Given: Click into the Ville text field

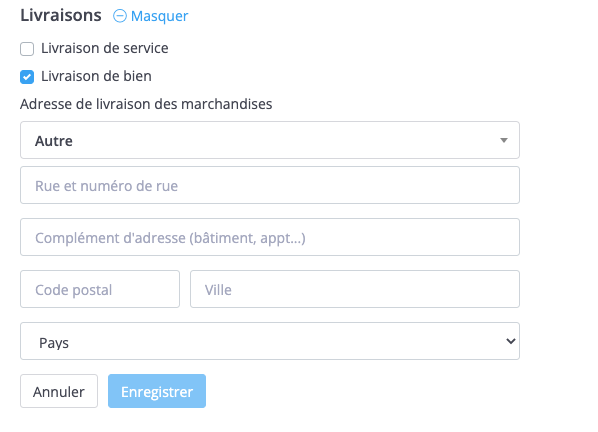Looking at the screenshot, I should 355,289.
